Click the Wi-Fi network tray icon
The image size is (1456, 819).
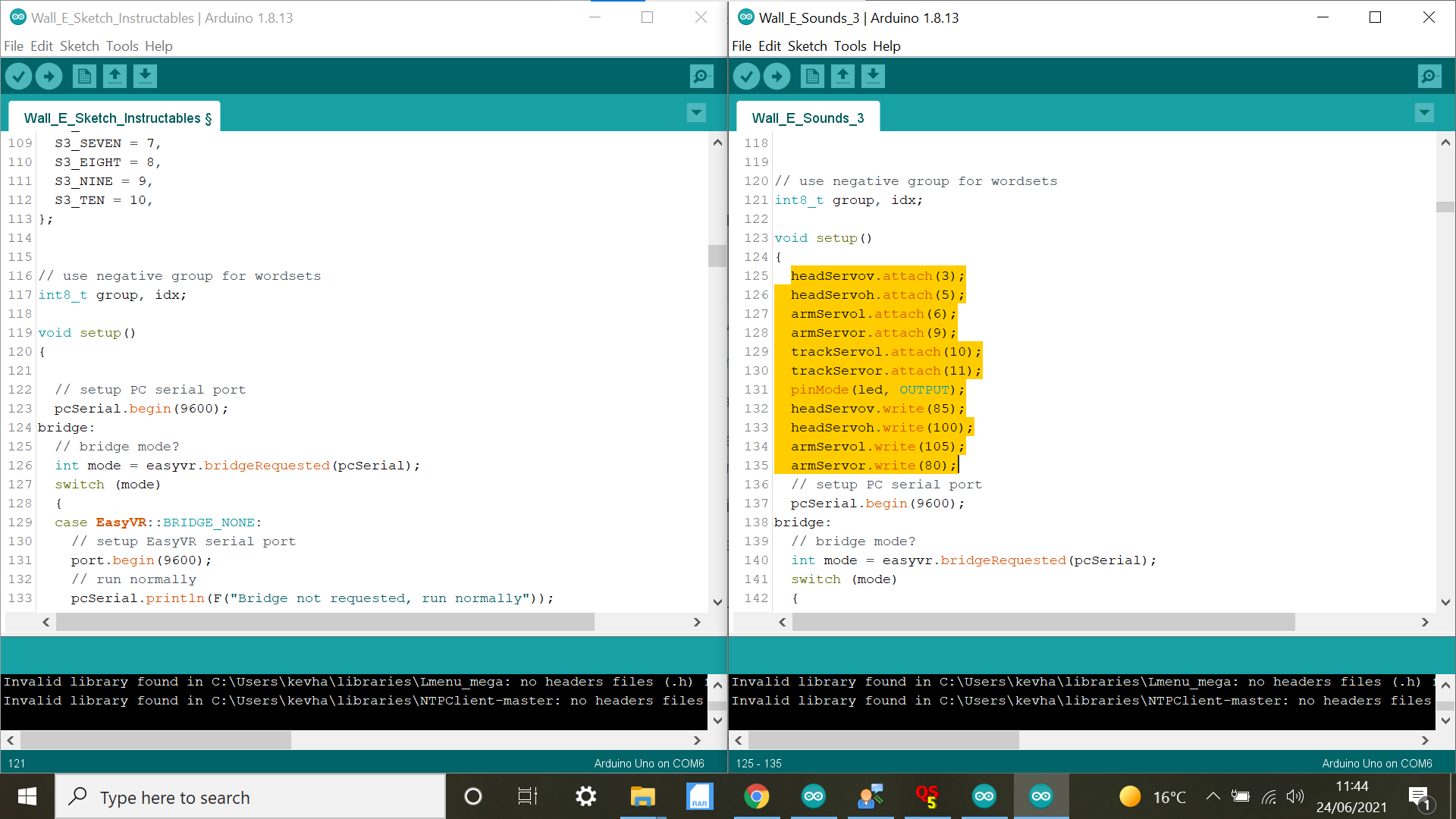pyautogui.click(x=1269, y=796)
